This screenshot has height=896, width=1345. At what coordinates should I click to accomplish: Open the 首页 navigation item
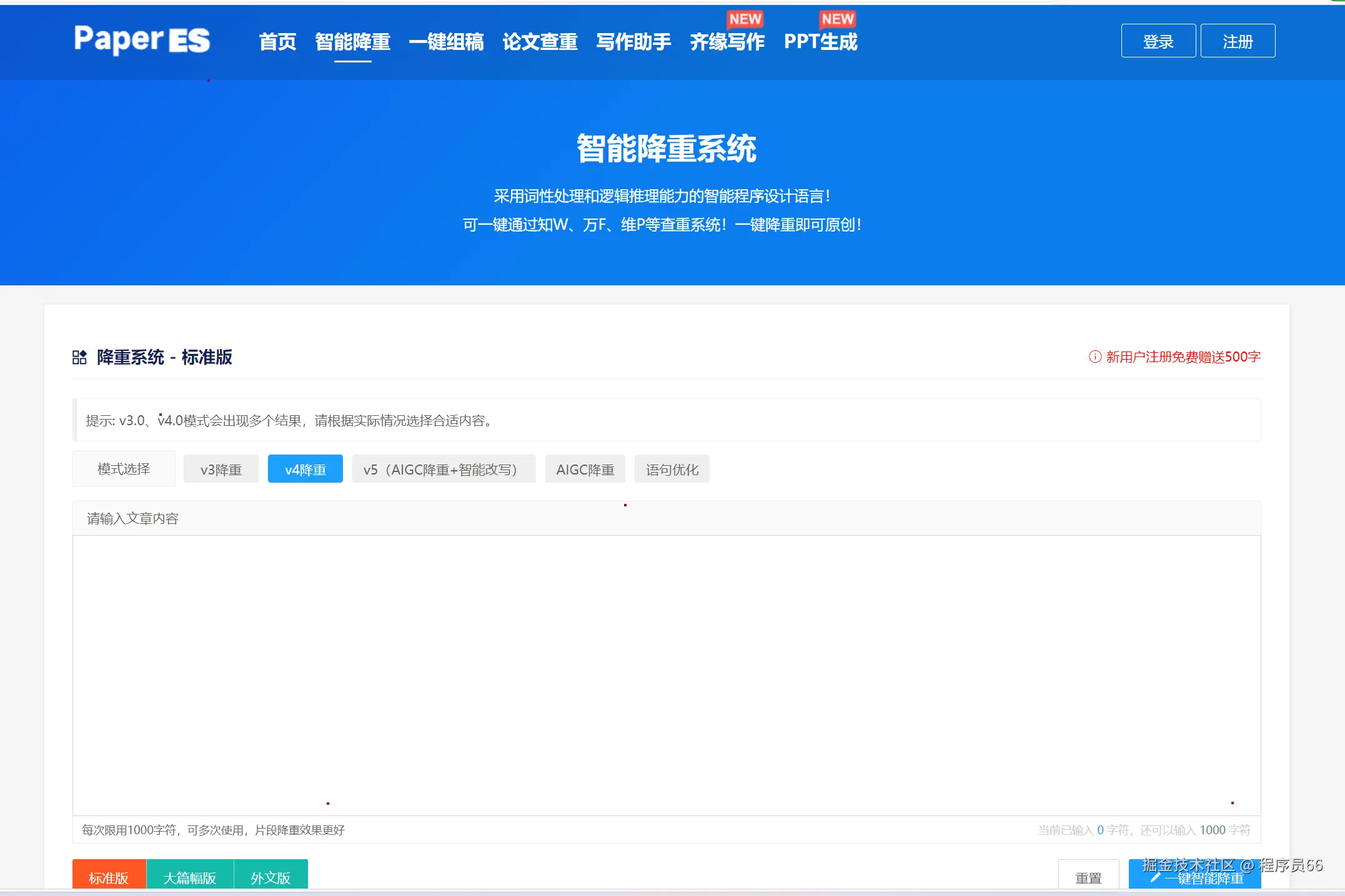tap(277, 42)
